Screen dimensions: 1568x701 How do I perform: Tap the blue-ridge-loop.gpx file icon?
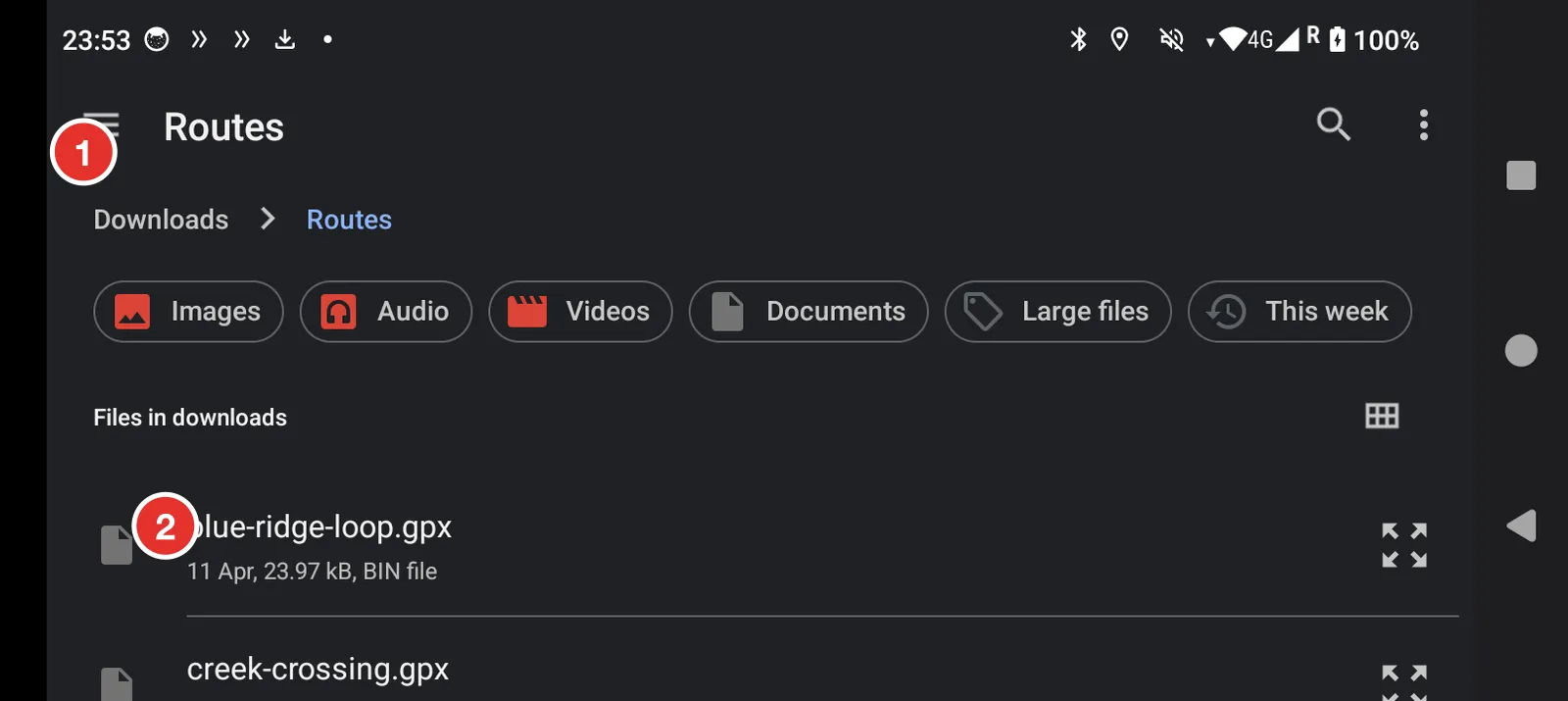[x=117, y=545]
